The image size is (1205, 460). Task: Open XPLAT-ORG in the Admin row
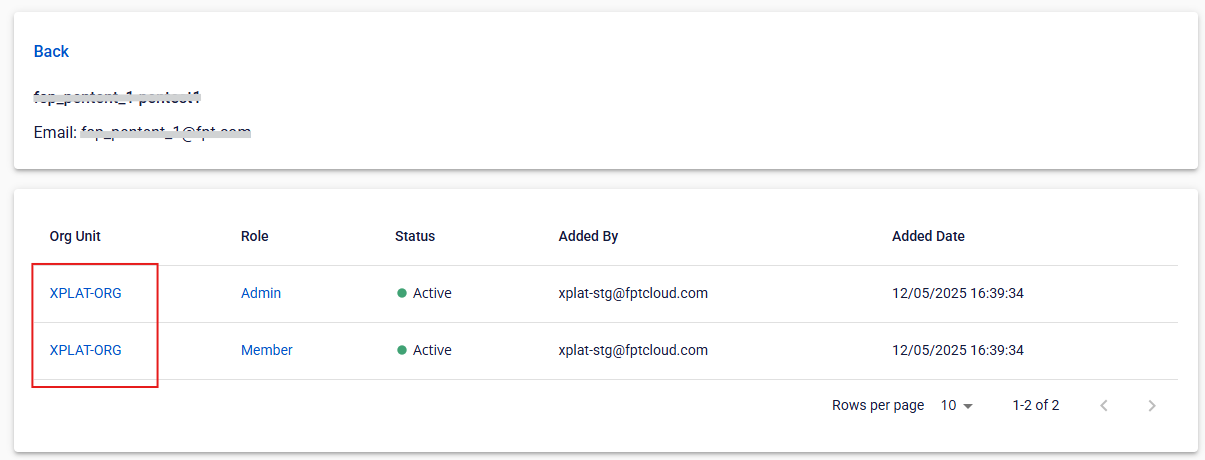coord(86,293)
